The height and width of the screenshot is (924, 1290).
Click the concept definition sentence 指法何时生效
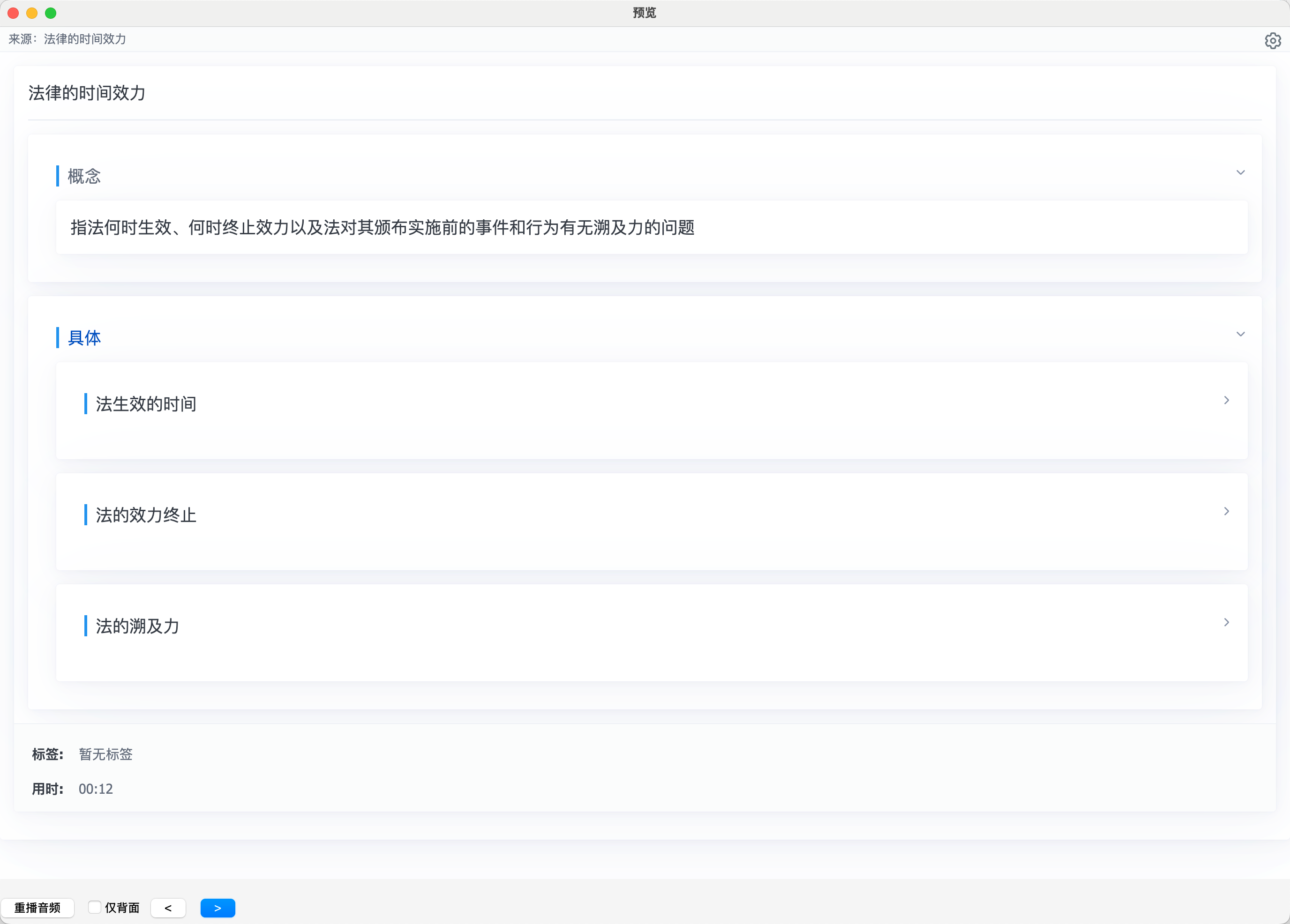coord(382,227)
